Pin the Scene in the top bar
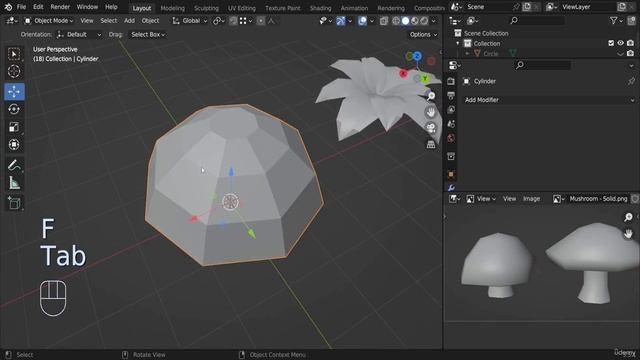Viewport: 640px width, 360px height. pyautogui.click(x=516, y=7)
